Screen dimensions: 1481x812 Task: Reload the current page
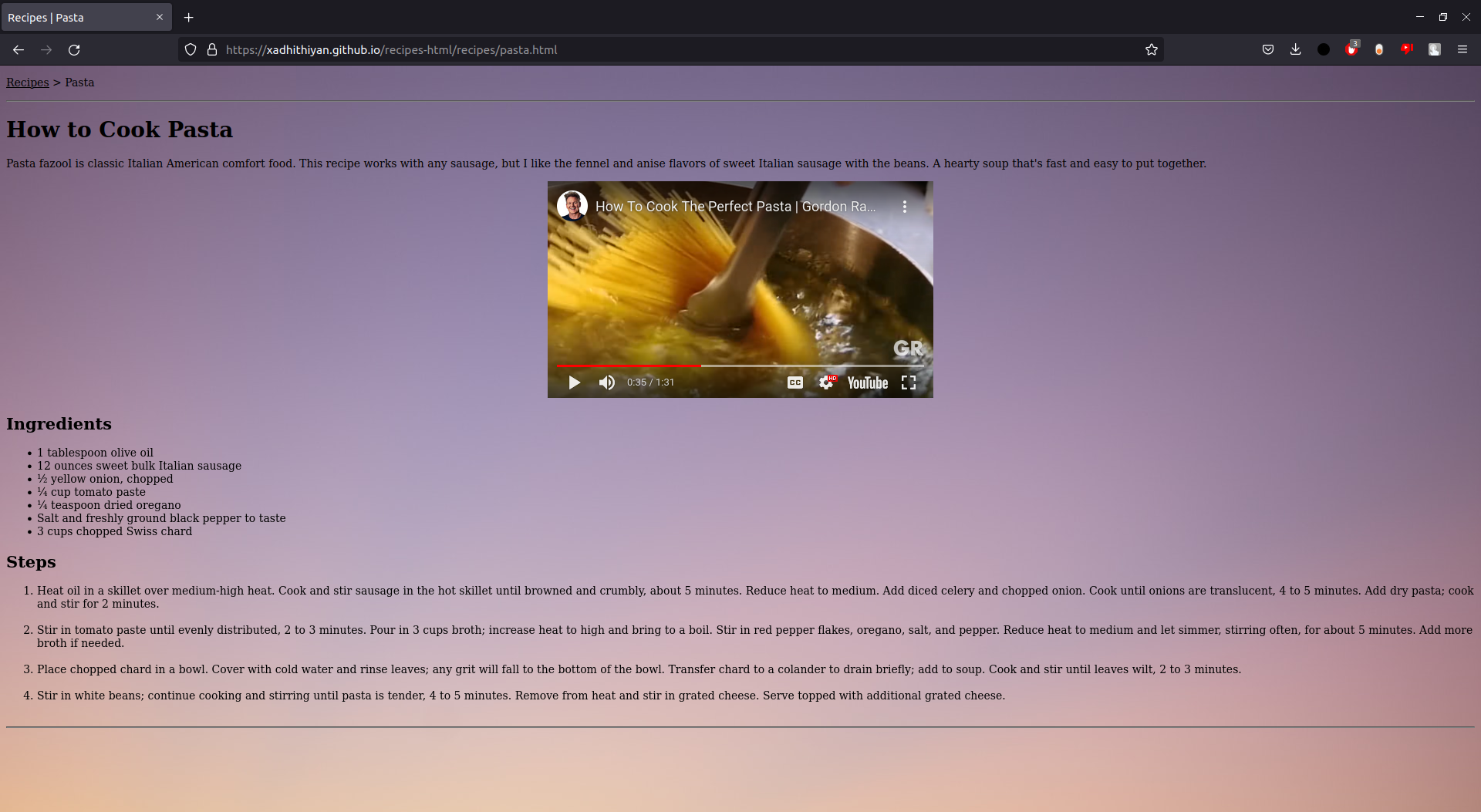pyautogui.click(x=74, y=49)
